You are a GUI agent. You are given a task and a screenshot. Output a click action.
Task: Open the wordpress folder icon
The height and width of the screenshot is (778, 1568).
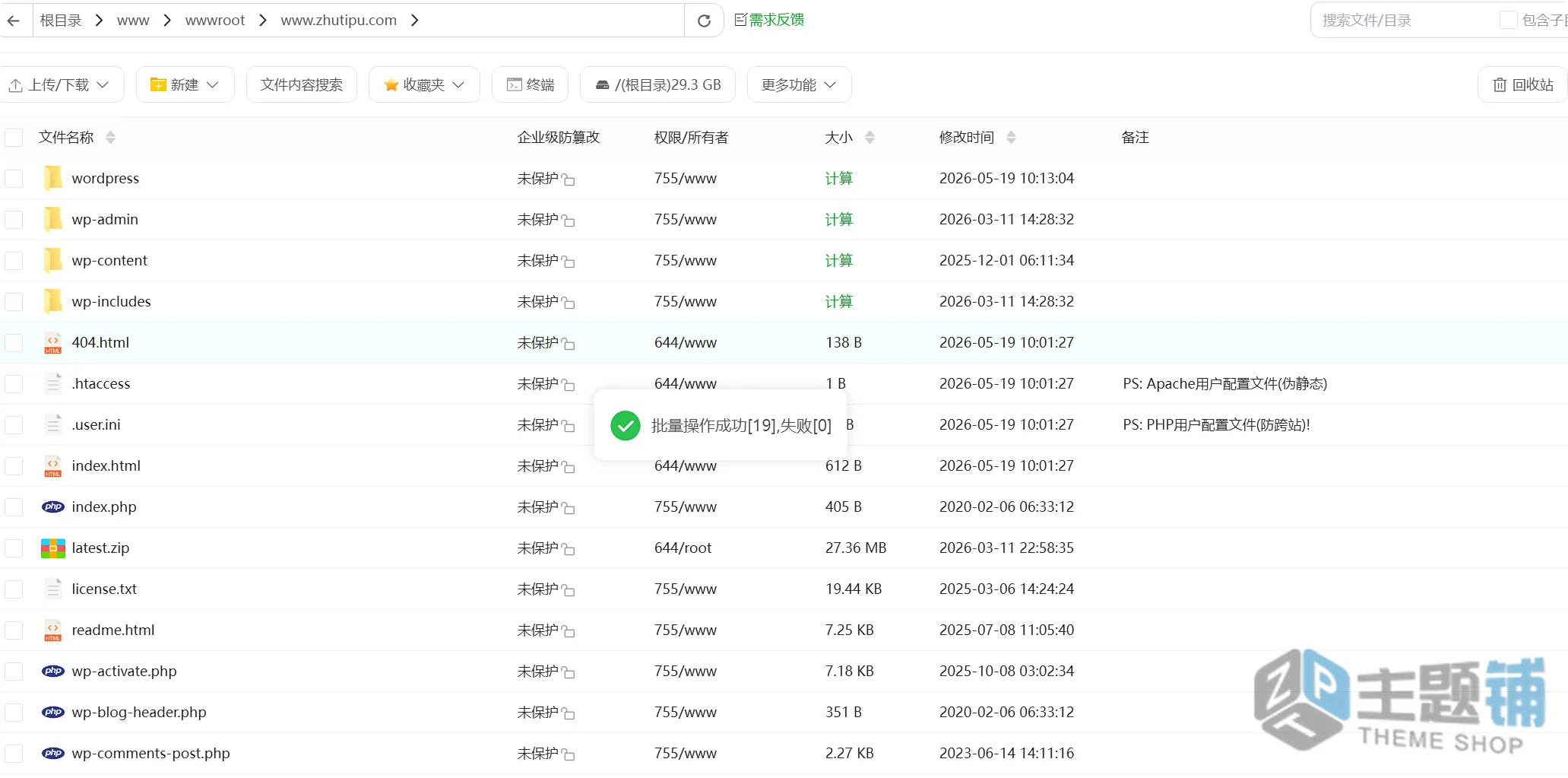tap(52, 178)
